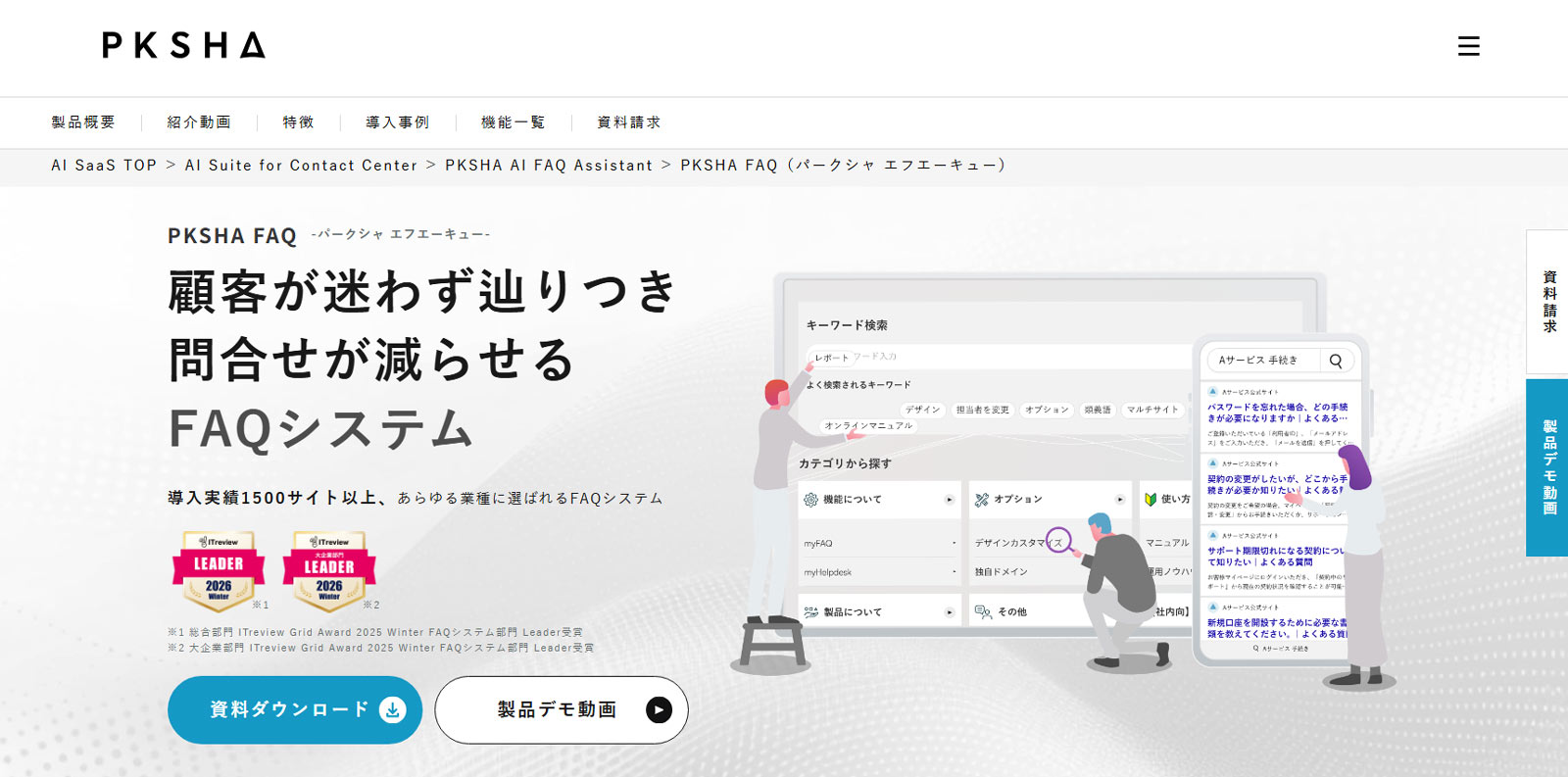The width and height of the screenshot is (1568, 777).
Task: Click beginner leaf icon beside 使い方
Action: [1151, 499]
